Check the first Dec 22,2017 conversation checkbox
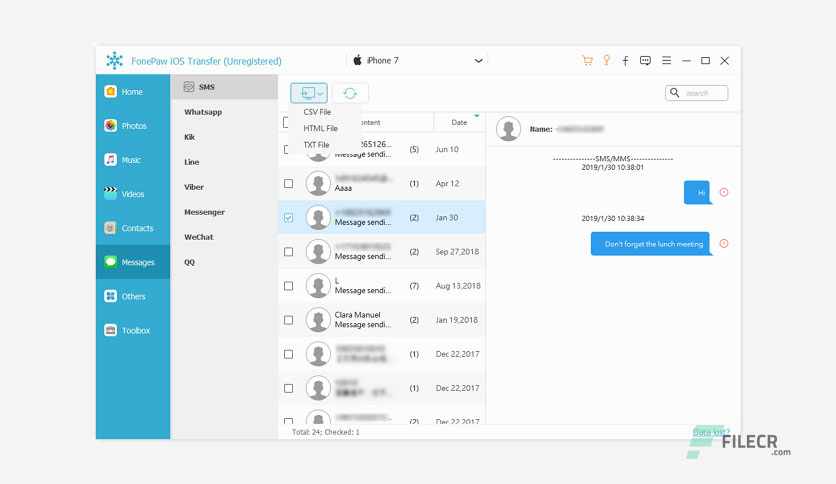This screenshot has height=484, width=836. coord(288,354)
